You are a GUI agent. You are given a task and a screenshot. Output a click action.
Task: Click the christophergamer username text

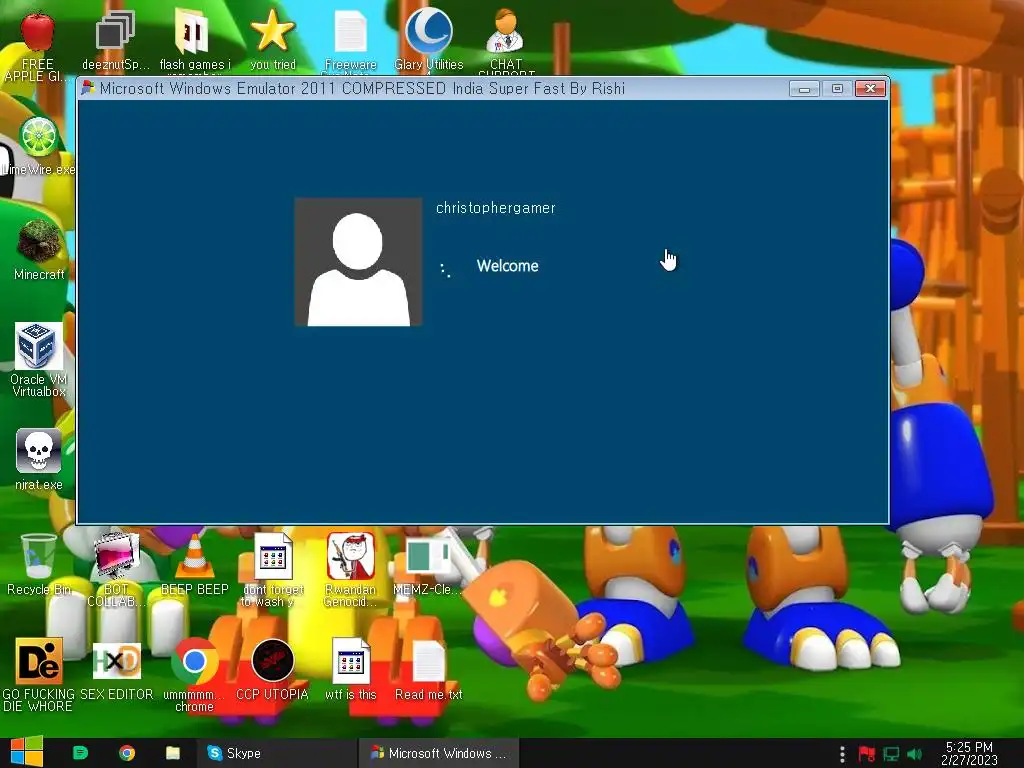pos(496,208)
